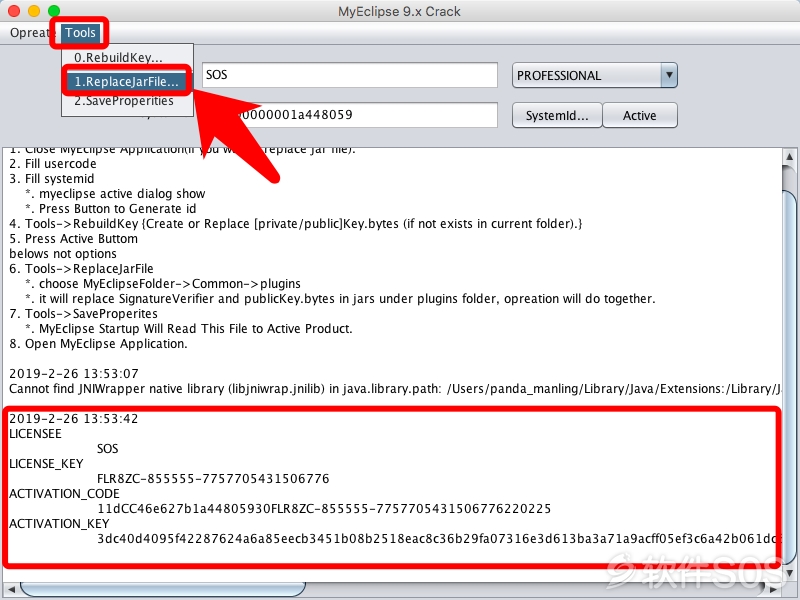Click the line '4. Tools->RebuildKey' instruction
Viewport: 800px width, 600px height.
click(296, 223)
